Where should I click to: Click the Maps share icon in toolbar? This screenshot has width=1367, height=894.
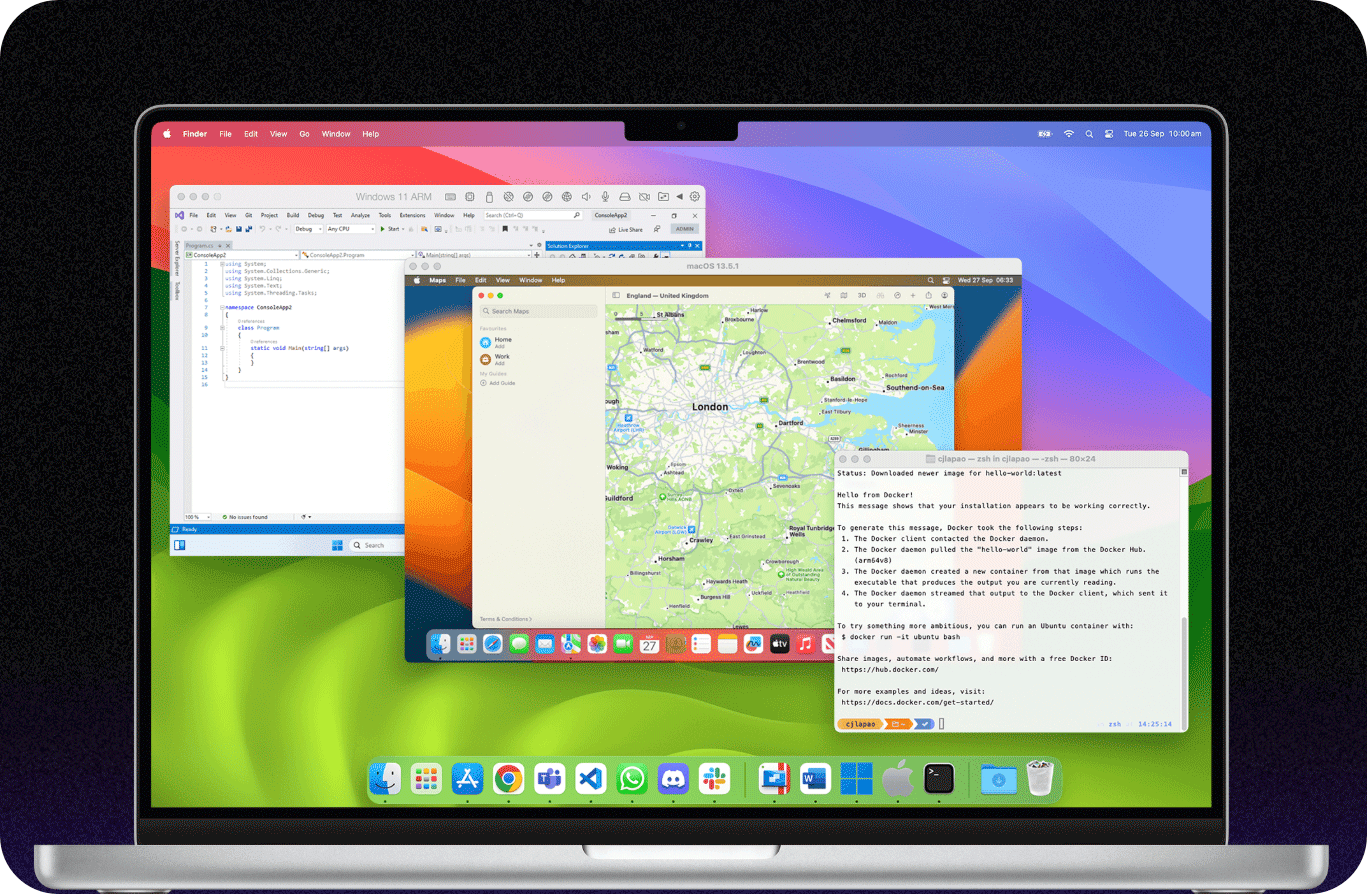(928, 295)
